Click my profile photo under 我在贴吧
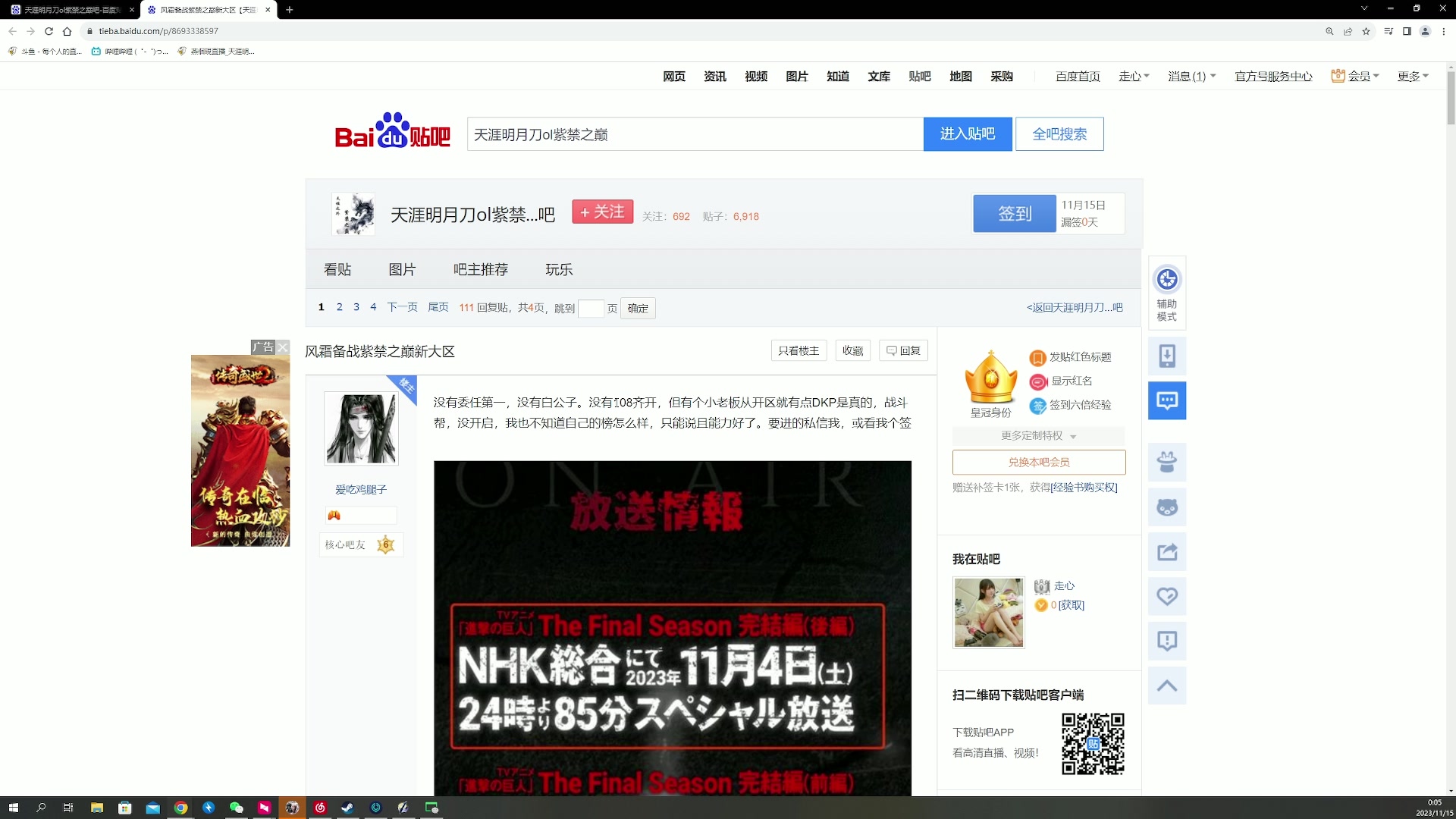The image size is (1456, 819). (989, 613)
